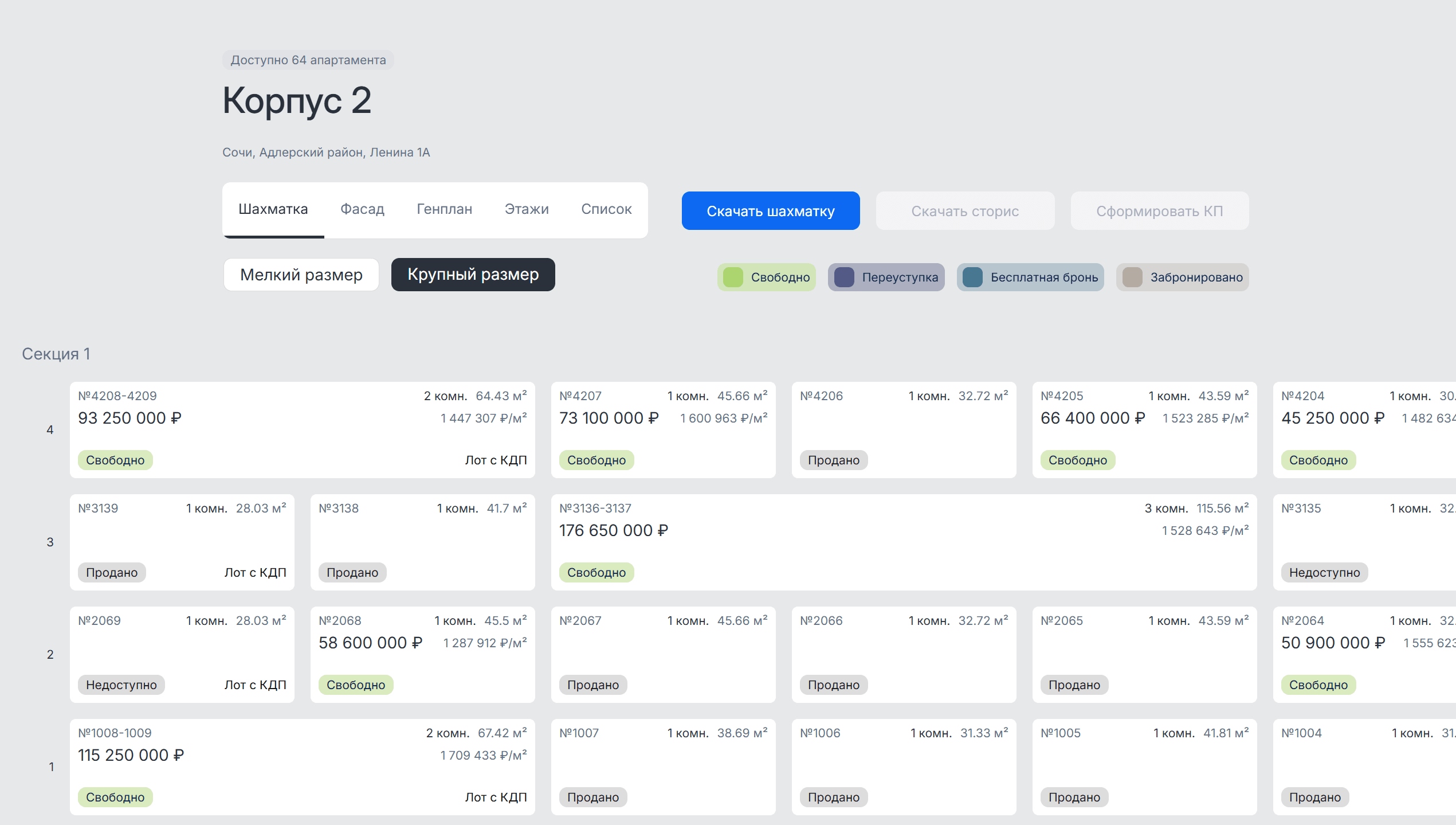This screenshot has height=825, width=1456.
Task: Click the Недоступно badge on №2069
Action: click(x=121, y=685)
